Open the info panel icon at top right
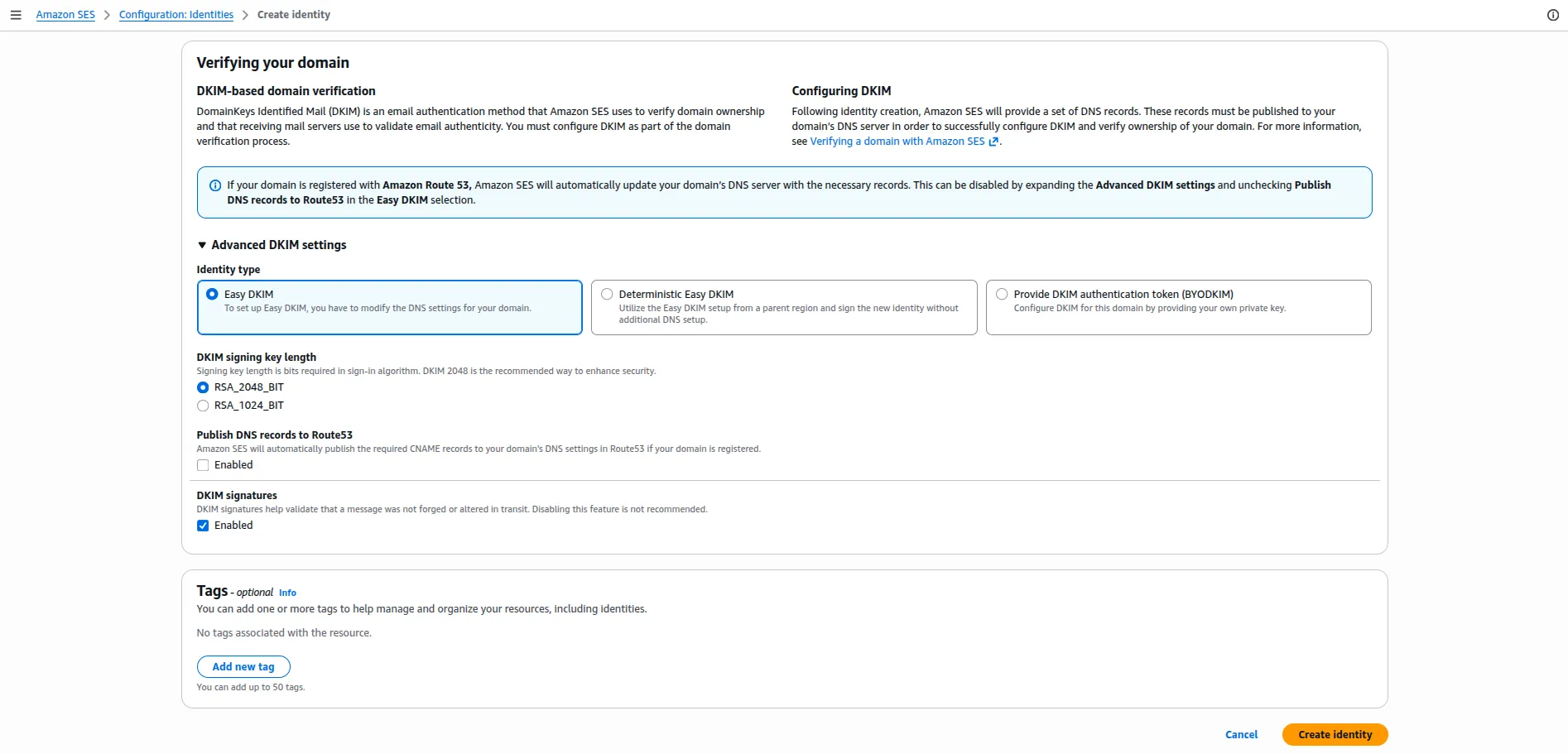The width and height of the screenshot is (1568, 754). (x=1553, y=15)
